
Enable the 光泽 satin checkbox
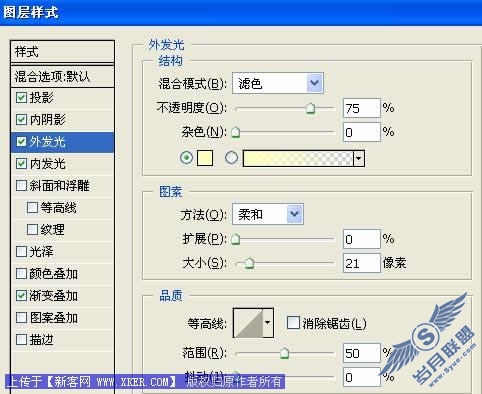coord(21,252)
